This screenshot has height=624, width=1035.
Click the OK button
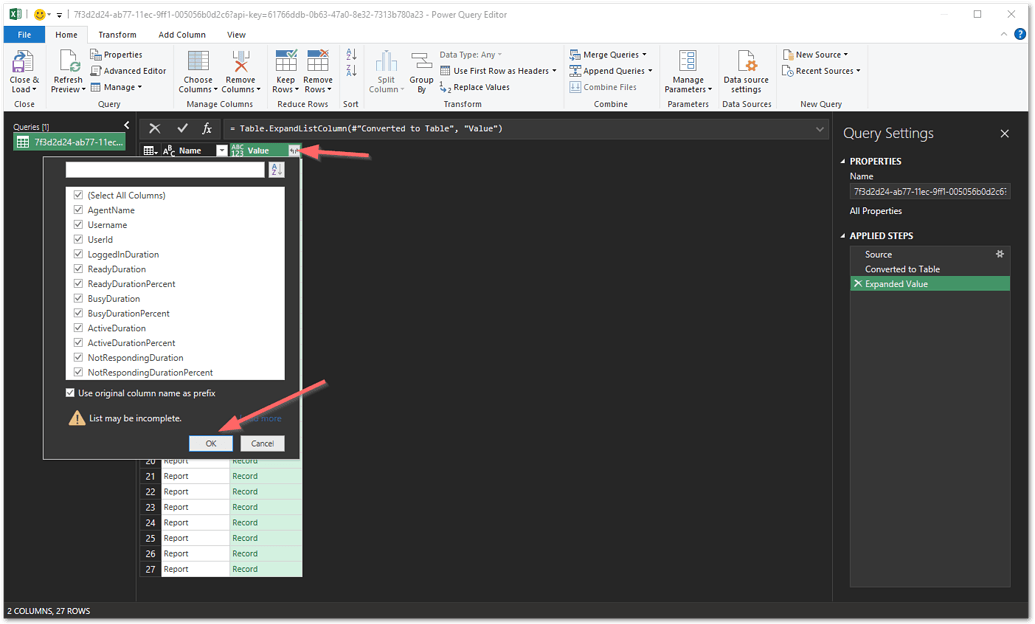pos(210,443)
